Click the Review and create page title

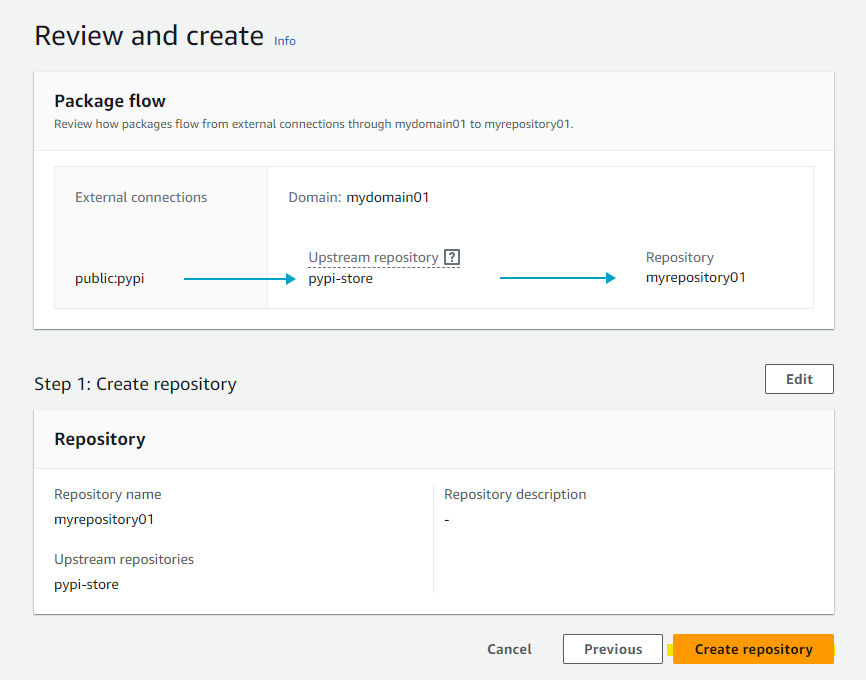pos(149,36)
